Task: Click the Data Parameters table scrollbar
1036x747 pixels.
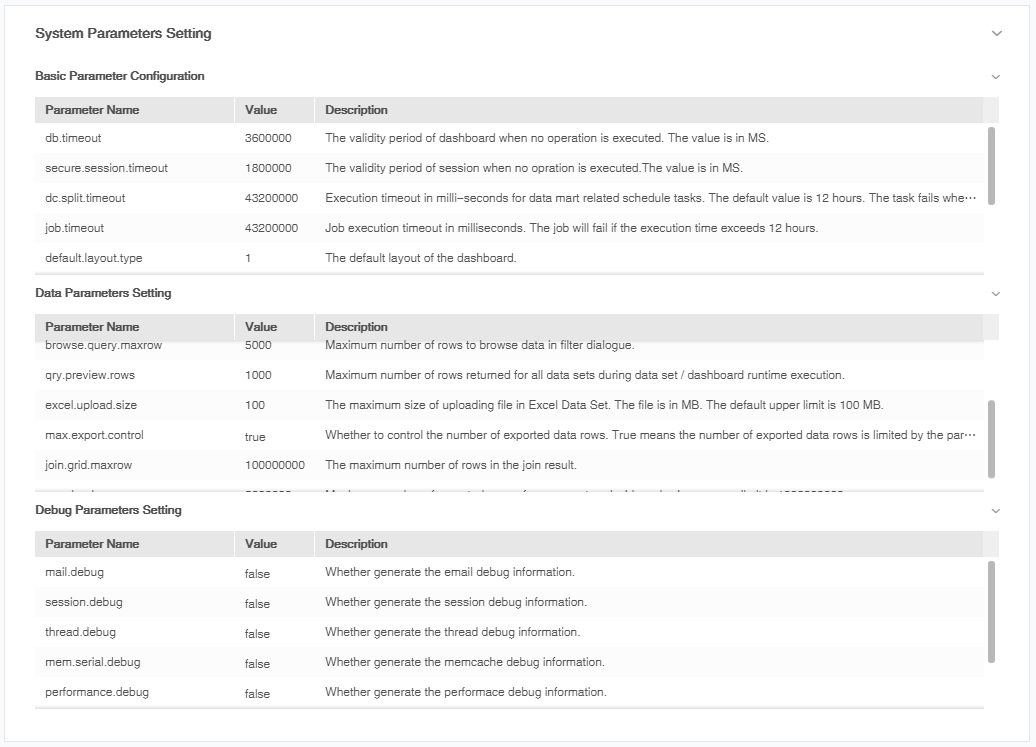Action: [x=991, y=439]
